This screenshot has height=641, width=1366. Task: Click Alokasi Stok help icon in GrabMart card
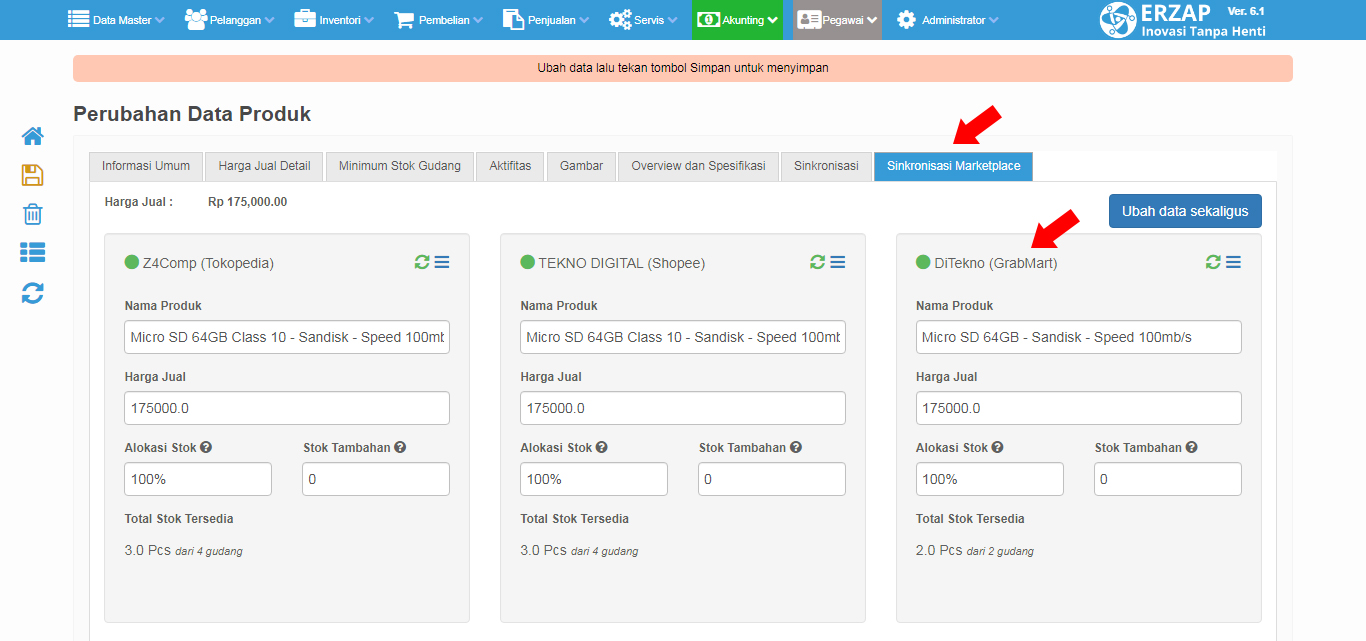(998, 448)
